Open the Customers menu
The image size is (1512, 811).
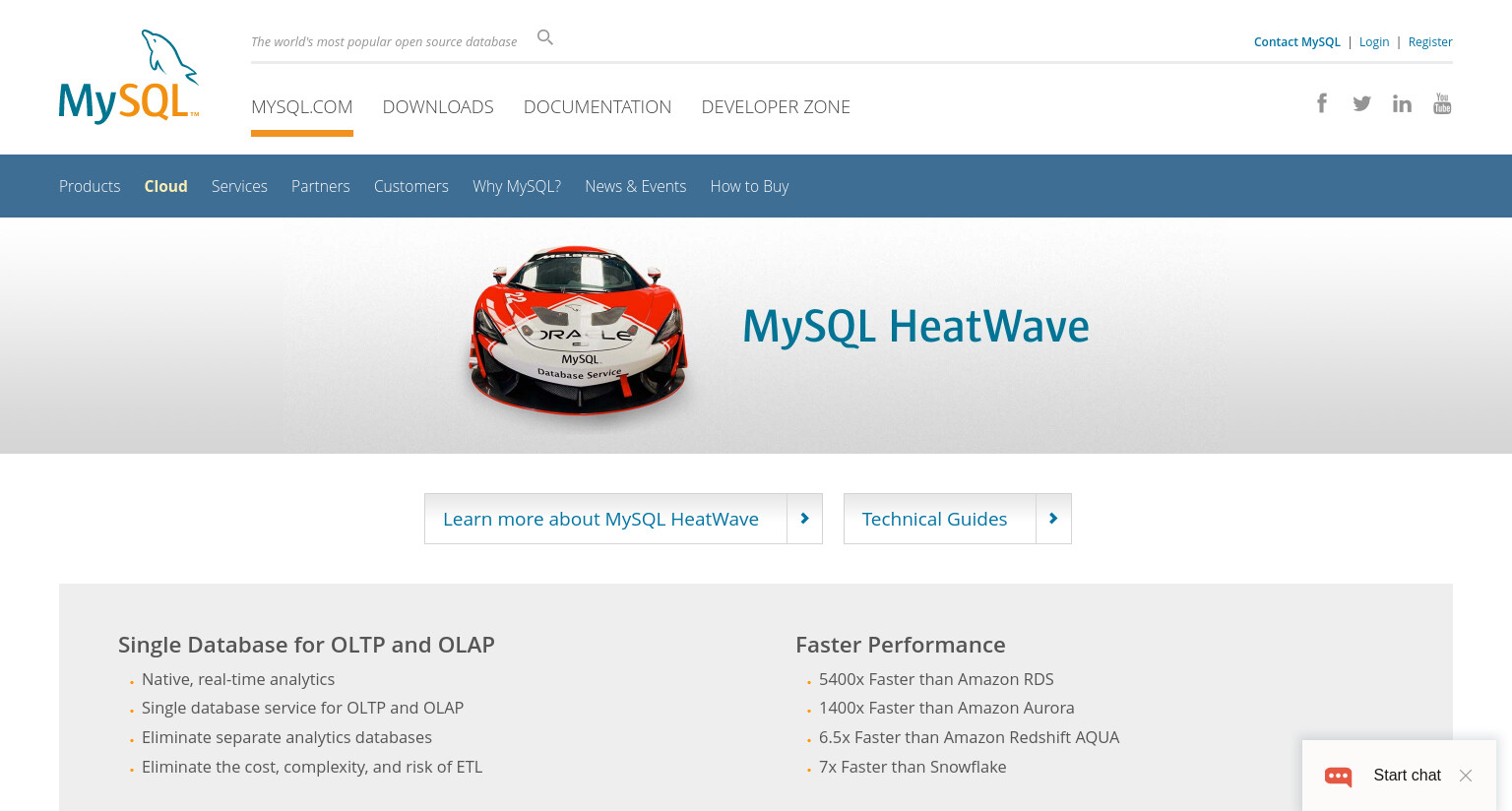coord(411,186)
